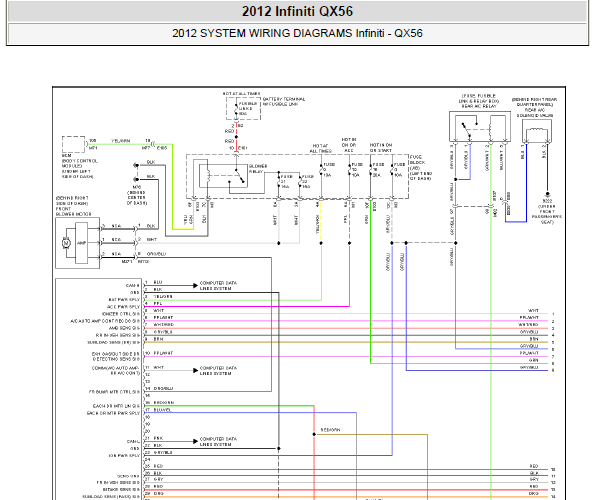Click 'BATTERY TERMINAL W/ FUSIBLE LINK' label

click(x=284, y=101)
